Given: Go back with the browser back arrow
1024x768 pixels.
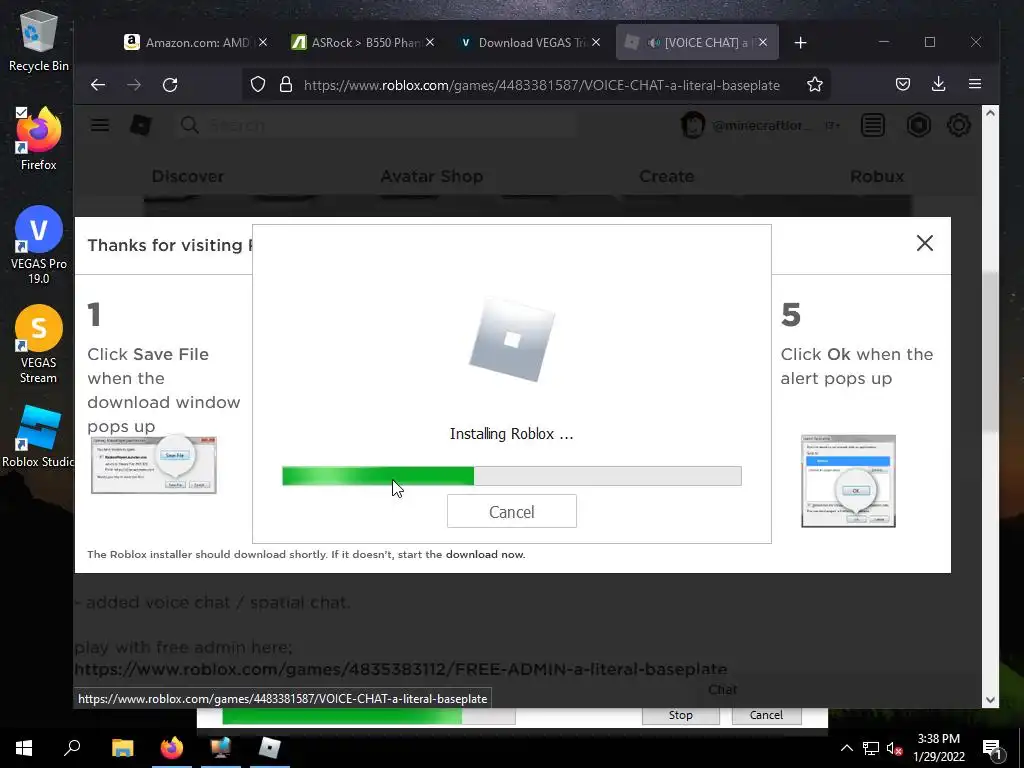Looking at the screenshot, I should pyautogui.click(x=98, y=85).
